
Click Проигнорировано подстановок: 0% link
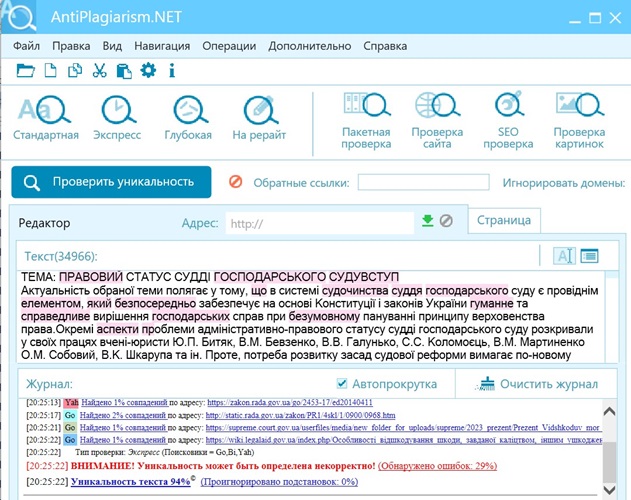[279, 481]
